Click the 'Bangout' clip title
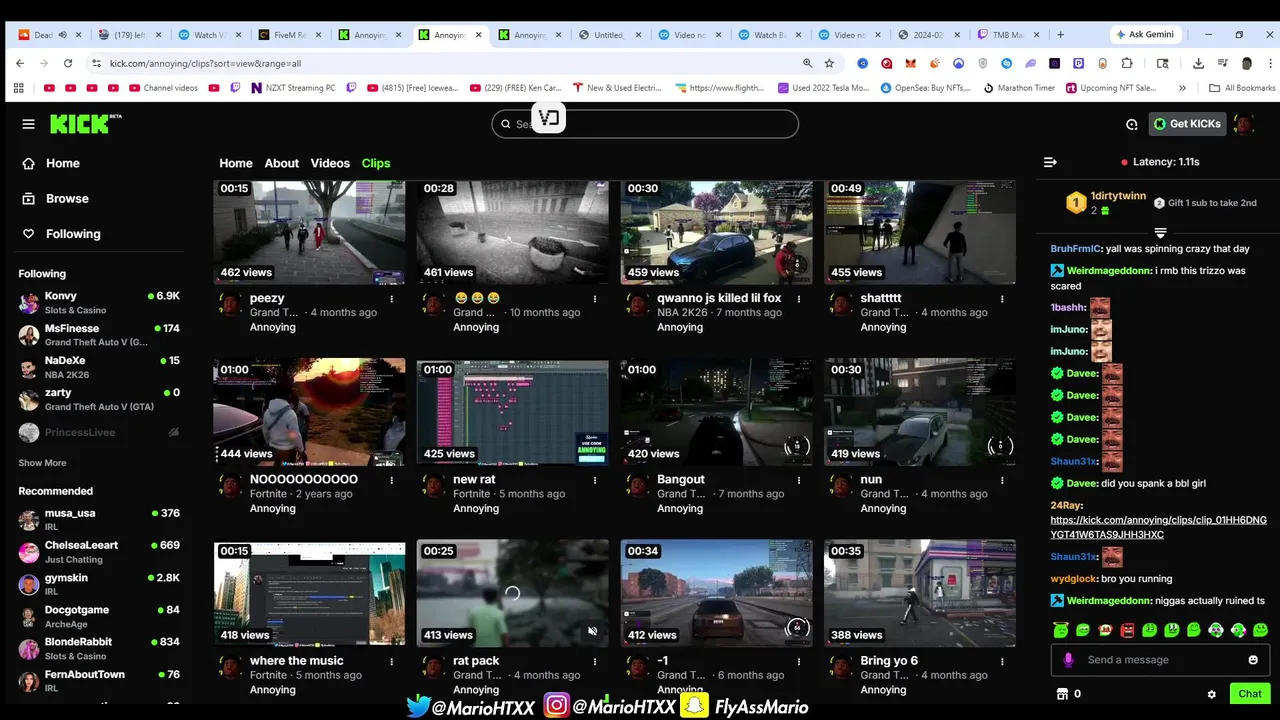1280x720 pixels. tap(681, 480)
